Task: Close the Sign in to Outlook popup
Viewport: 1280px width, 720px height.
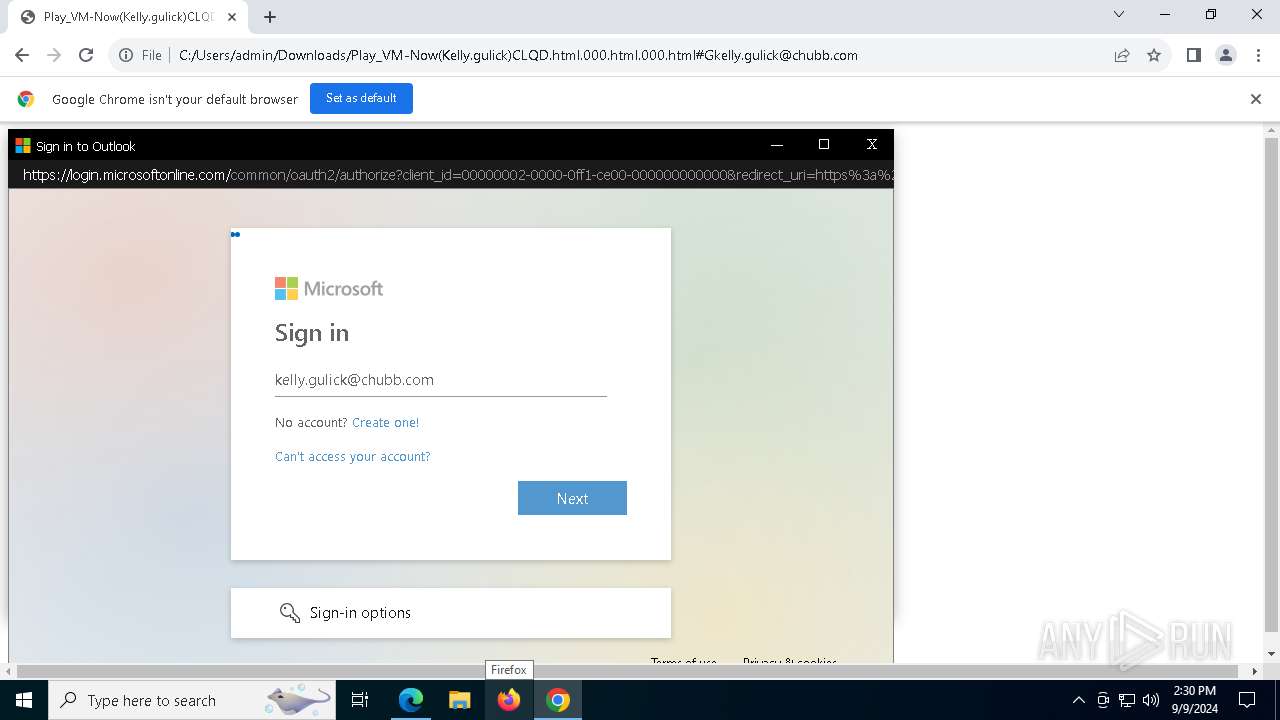Action: pos(872,145)
